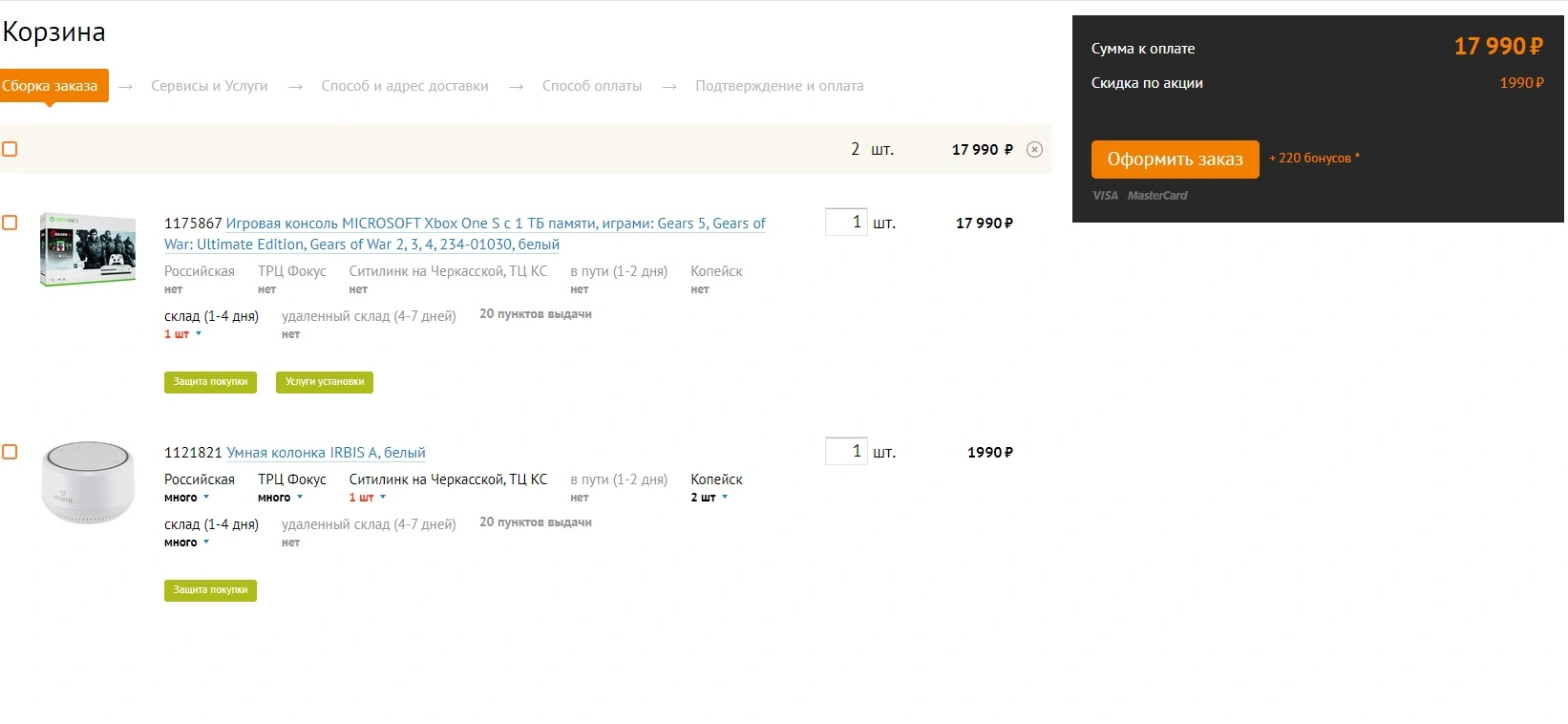Click the '+ 220 бонусов *' text

(x=1314, y=159)
